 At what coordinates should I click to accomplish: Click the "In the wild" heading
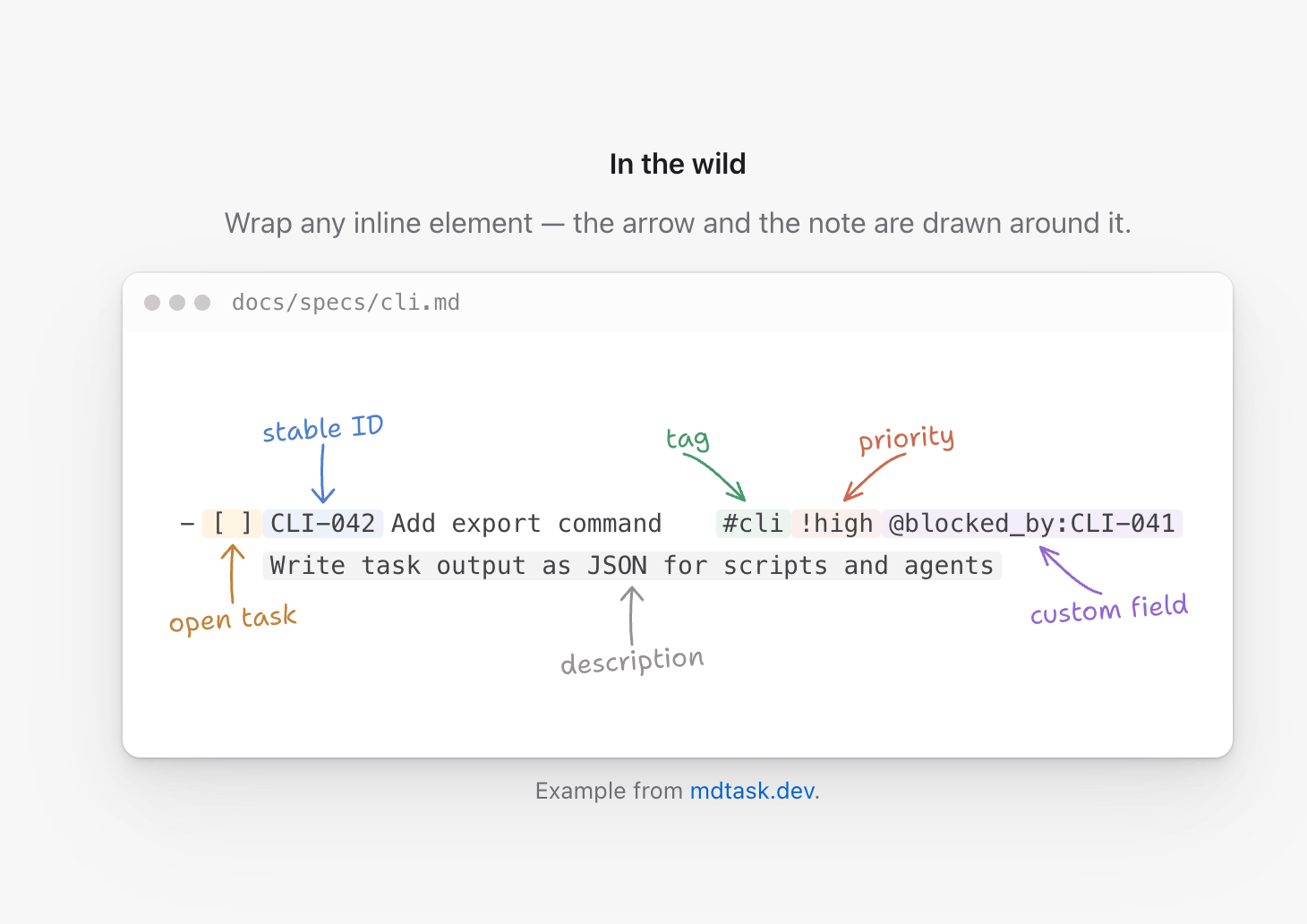coord(678,164)
